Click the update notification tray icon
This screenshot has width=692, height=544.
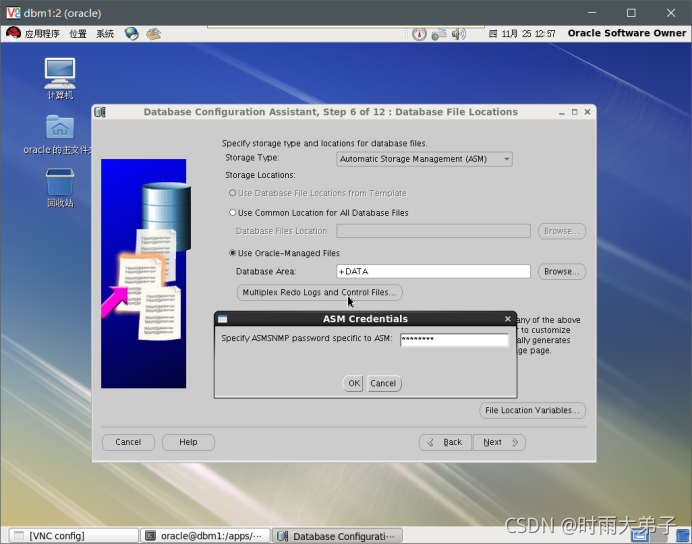coord(419,34)
